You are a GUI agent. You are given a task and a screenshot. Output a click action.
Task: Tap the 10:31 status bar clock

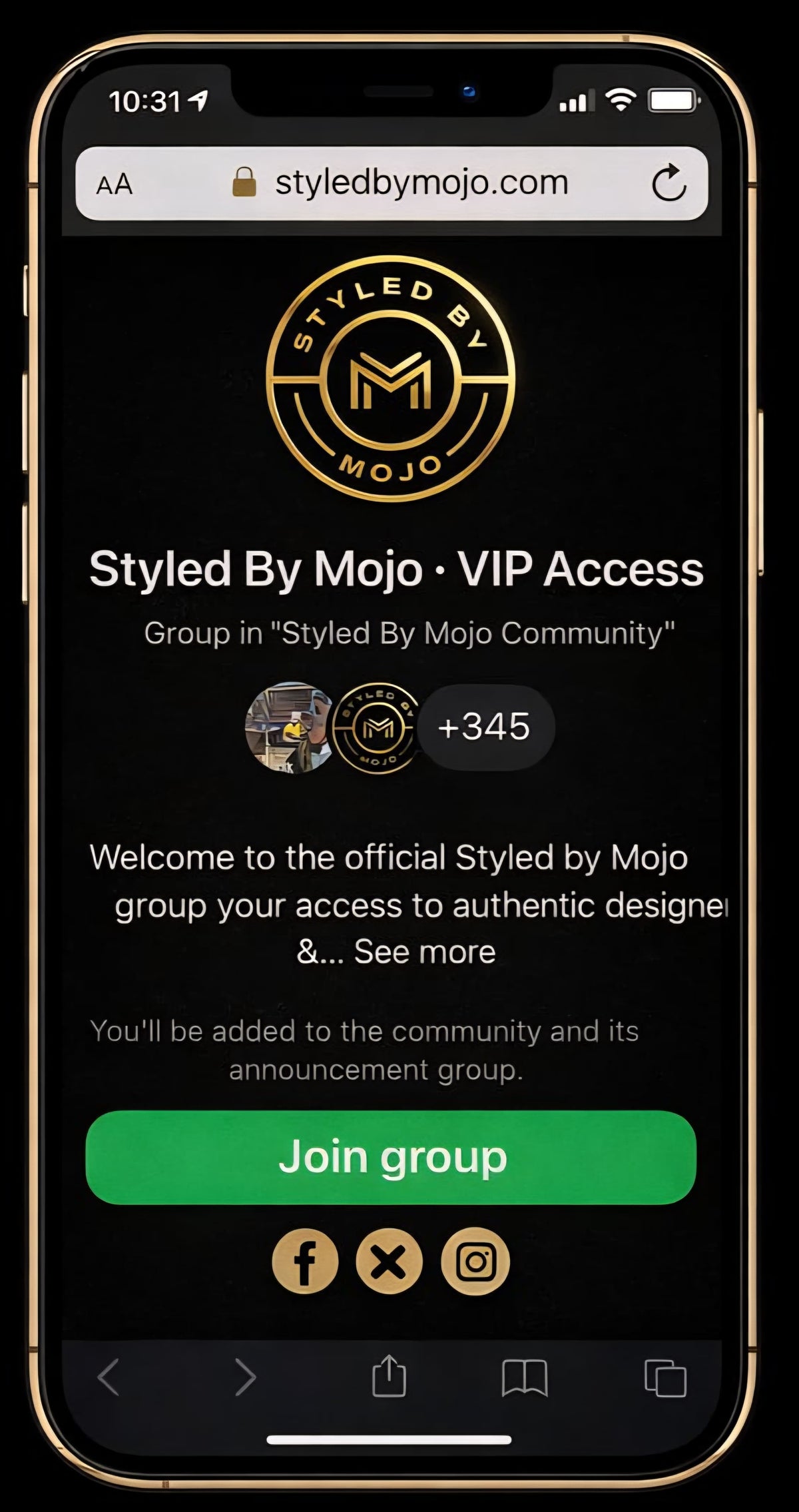click(145, 102)
